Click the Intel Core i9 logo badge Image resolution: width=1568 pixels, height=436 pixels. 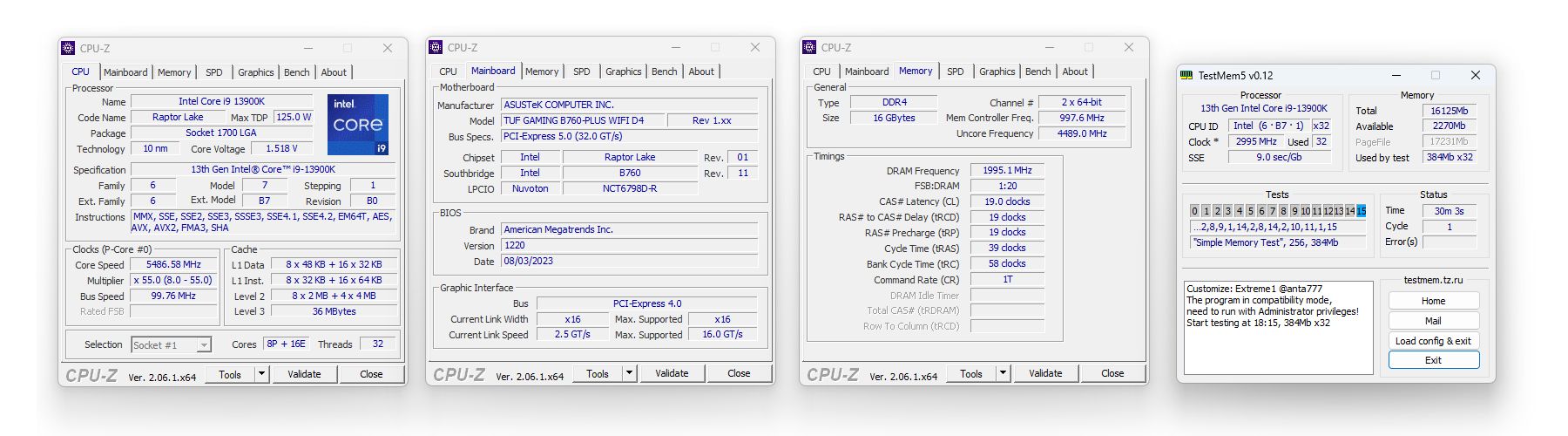pos(358,126)
